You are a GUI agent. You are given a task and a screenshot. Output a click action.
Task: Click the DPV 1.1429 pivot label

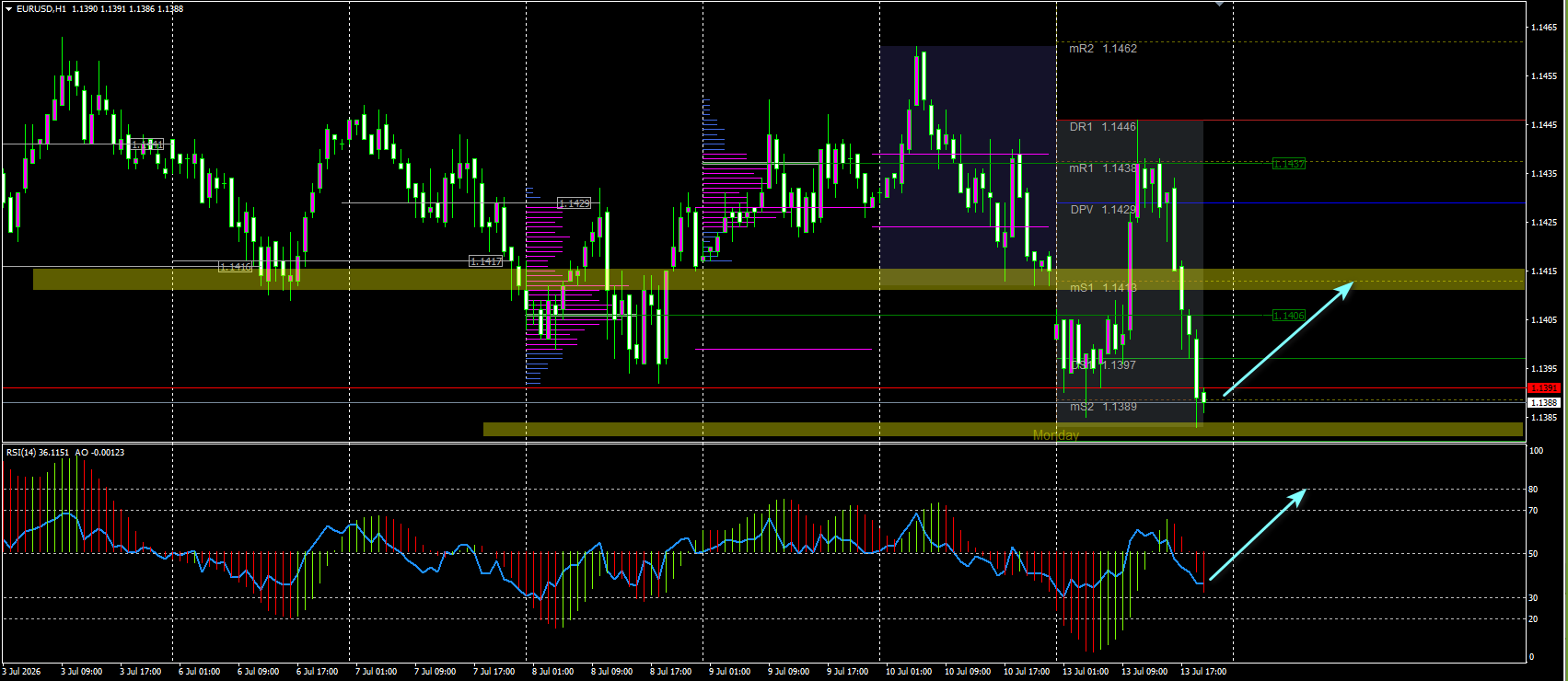pyautogui.click(x=1103, y=210)
